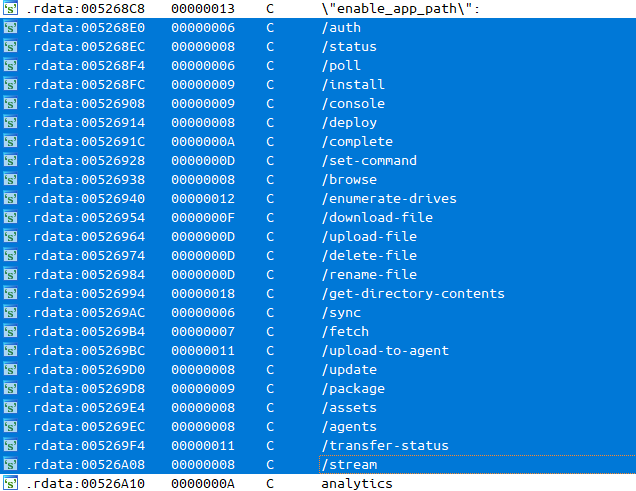This screenshot has height=491, width=636.
Task: Click the string icon next to /transfer-status
Action: (9, 446)
